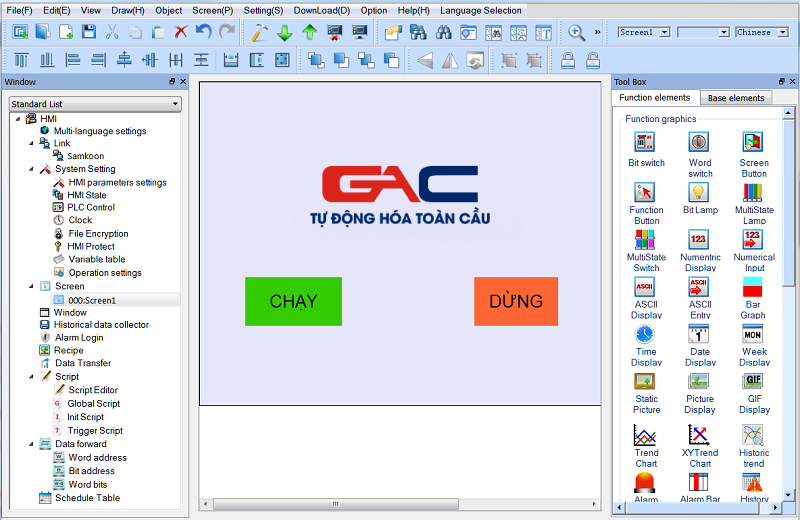The width and height of the screenshot is (800, 520).
Task: Click the orange DỪNG button
Action: [x=516, y=301]
